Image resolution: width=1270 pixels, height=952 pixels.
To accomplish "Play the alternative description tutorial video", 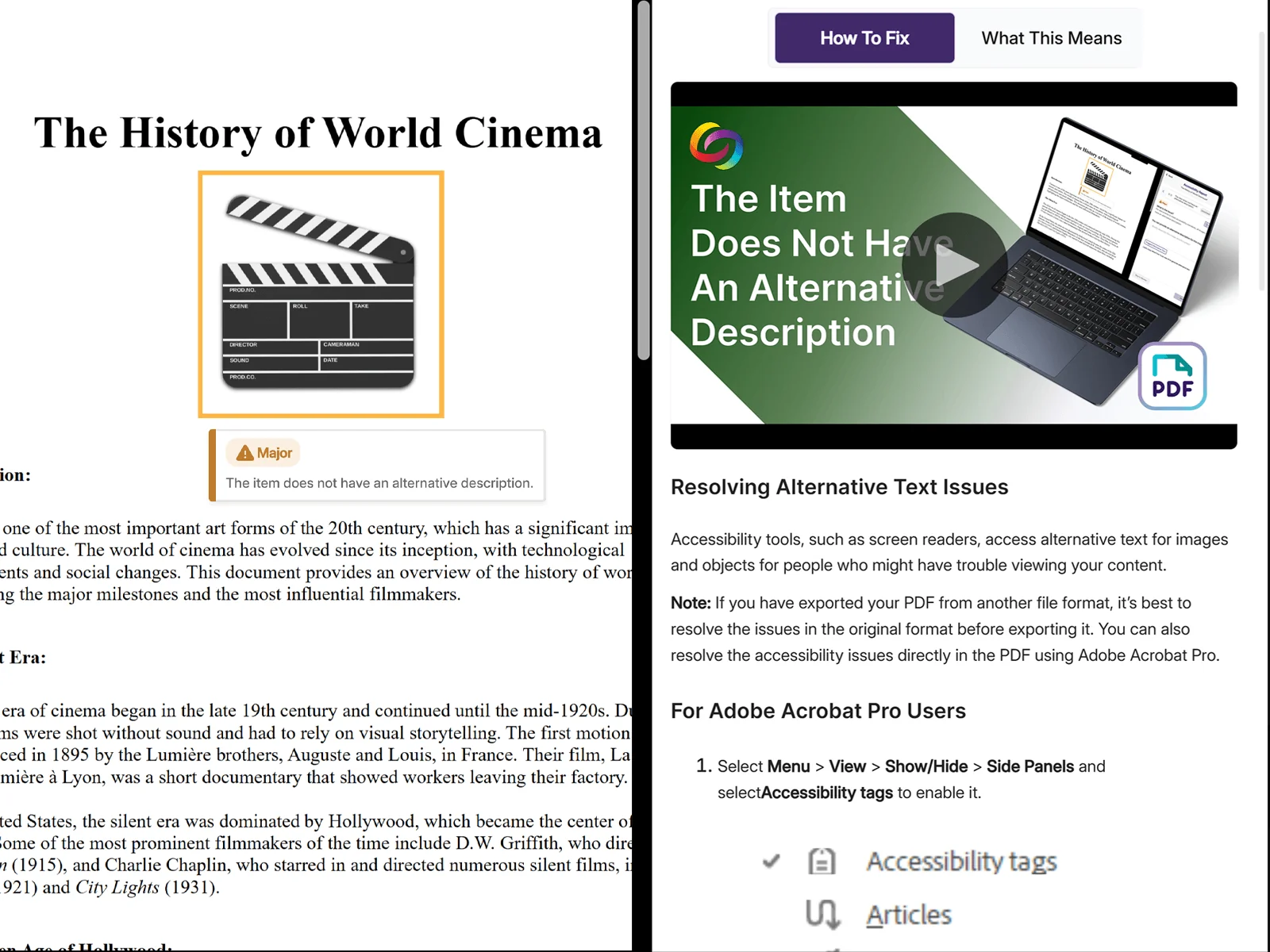I will pyautogui.click(x=956, y=265).
